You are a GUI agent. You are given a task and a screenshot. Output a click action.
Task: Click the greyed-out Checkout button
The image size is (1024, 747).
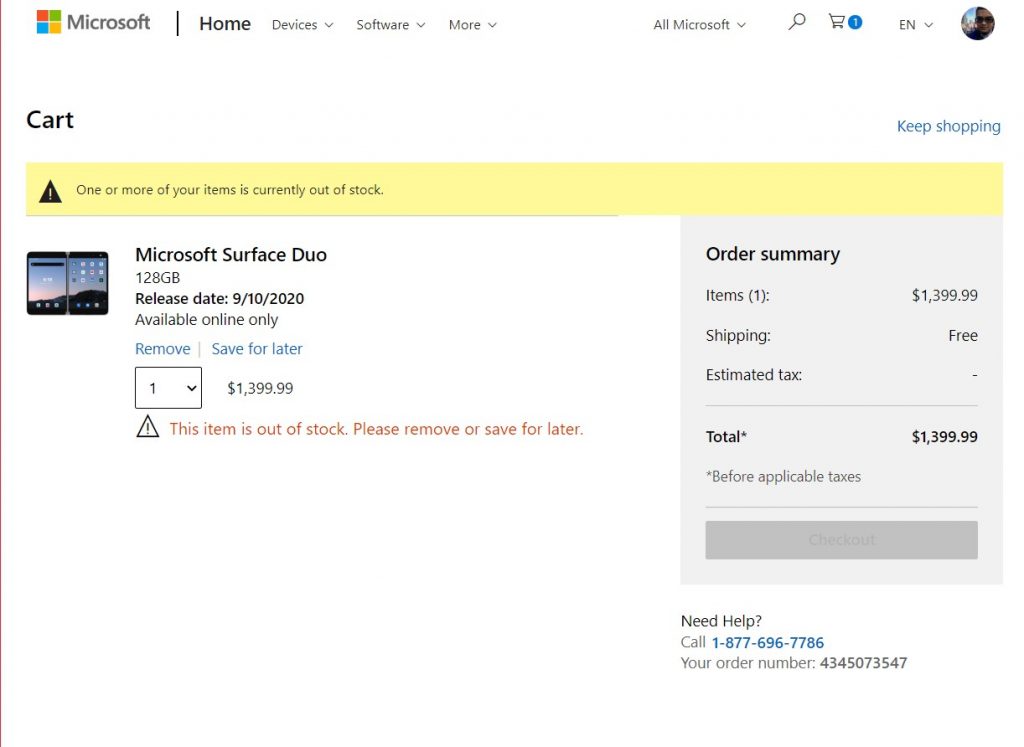click(x=841, y=540)
